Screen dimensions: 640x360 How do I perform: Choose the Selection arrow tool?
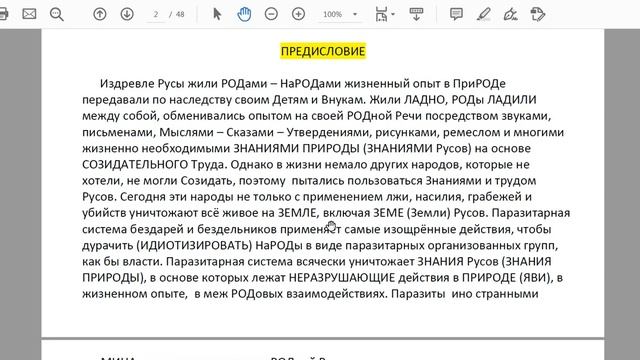[x=217, y=14]
